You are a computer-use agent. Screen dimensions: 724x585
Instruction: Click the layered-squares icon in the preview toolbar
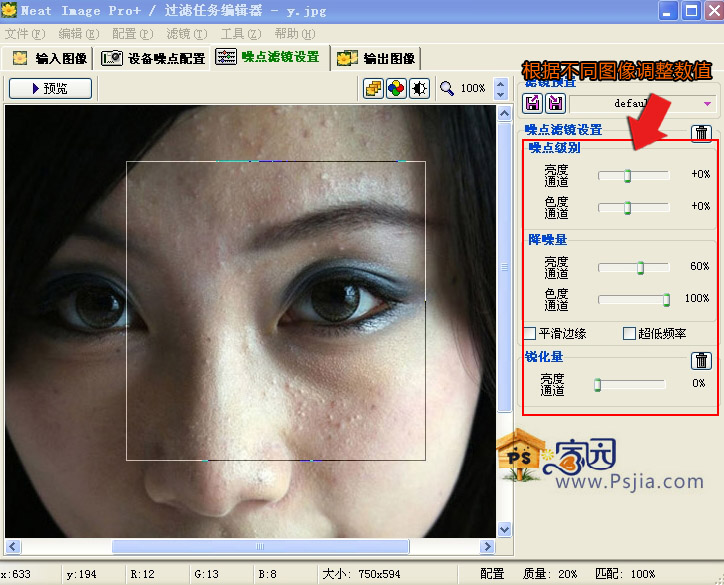click(373, 88)
